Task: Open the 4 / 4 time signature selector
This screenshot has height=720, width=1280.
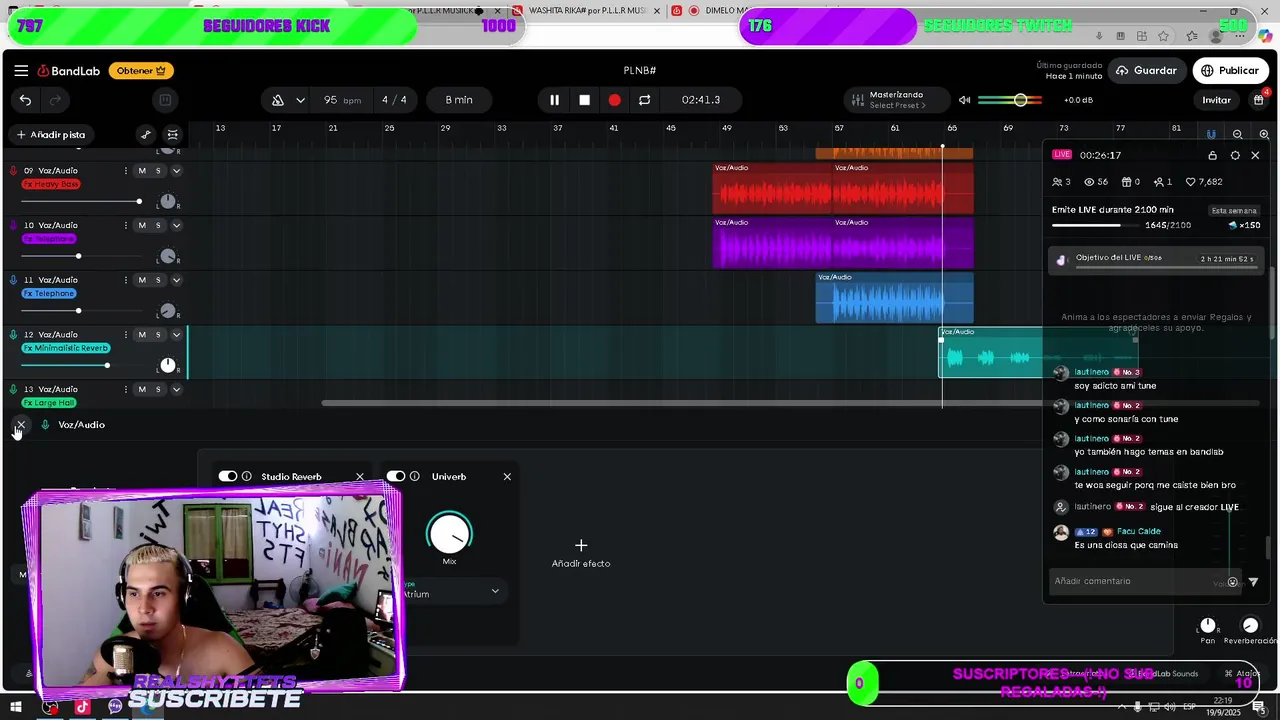Action: [394, 100]
